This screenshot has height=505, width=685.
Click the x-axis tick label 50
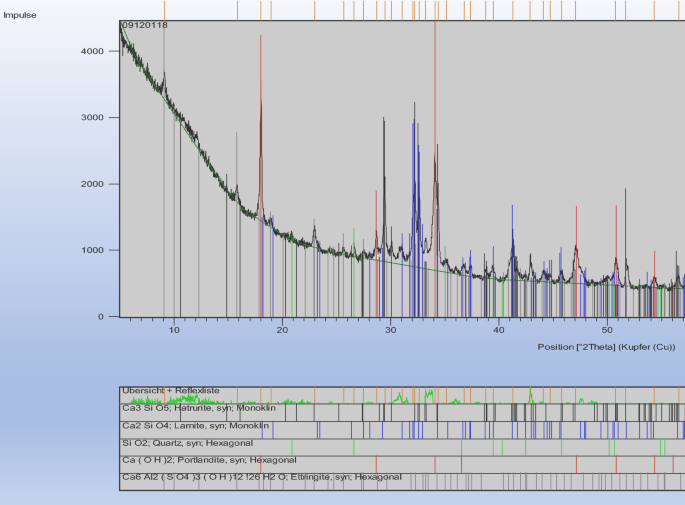(x=607, y=330)
